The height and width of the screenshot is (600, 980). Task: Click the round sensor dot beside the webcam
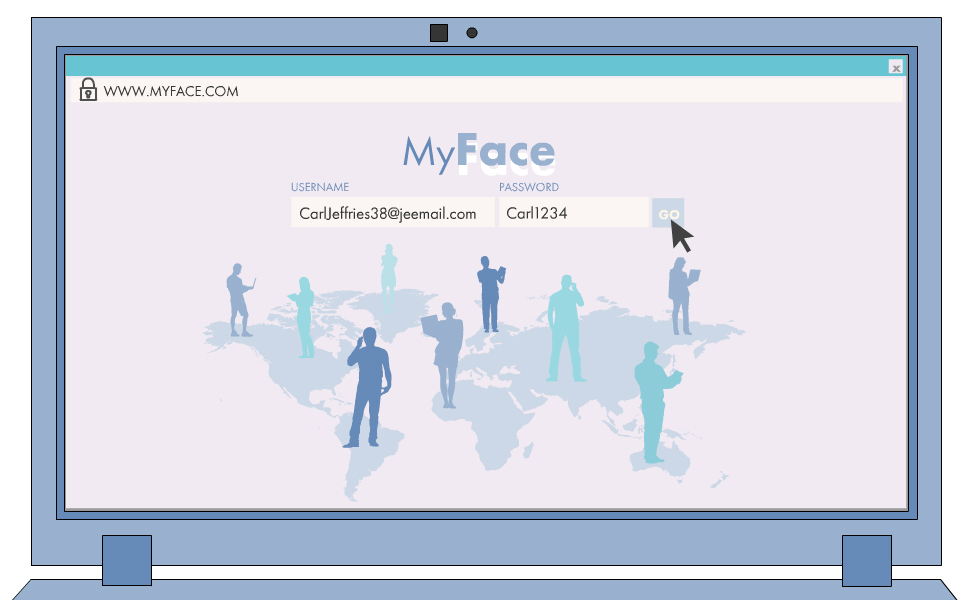472,33
